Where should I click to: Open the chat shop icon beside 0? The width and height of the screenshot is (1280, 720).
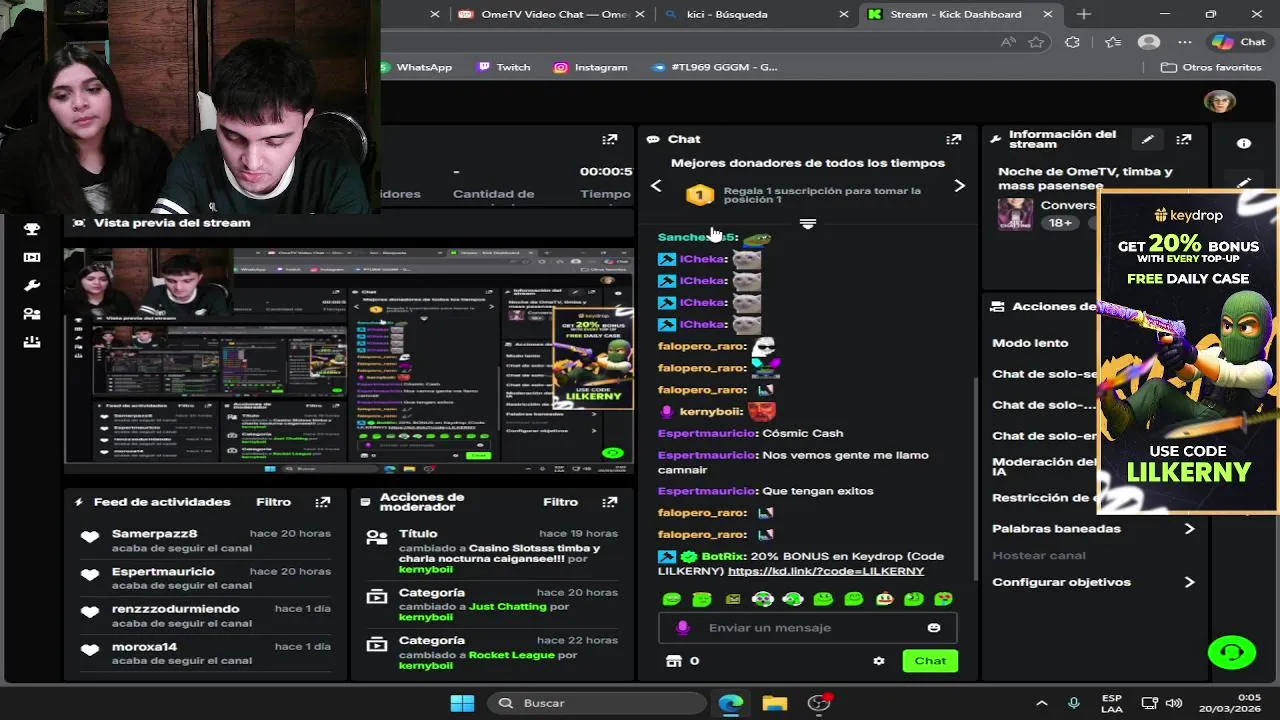tap(673, 661)
